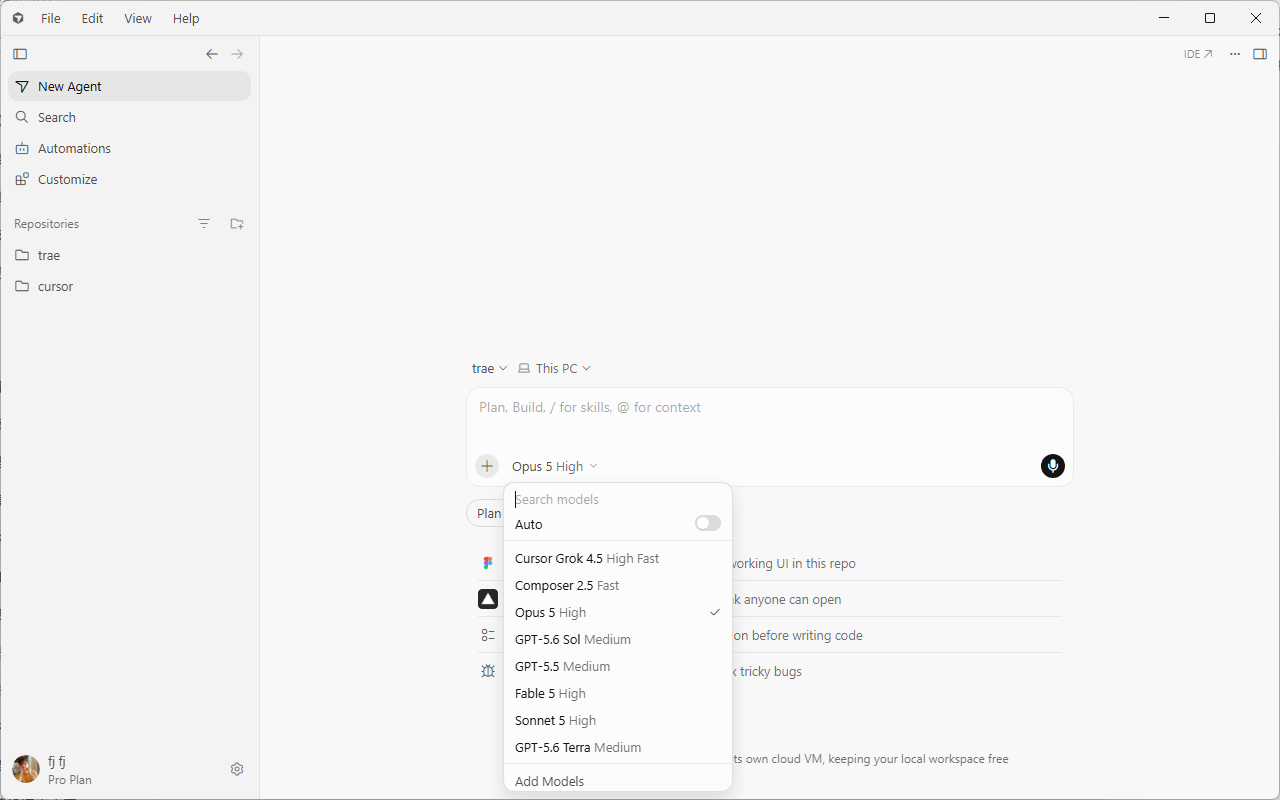Select GPT-5.5 Medium model

coord(618,667)
